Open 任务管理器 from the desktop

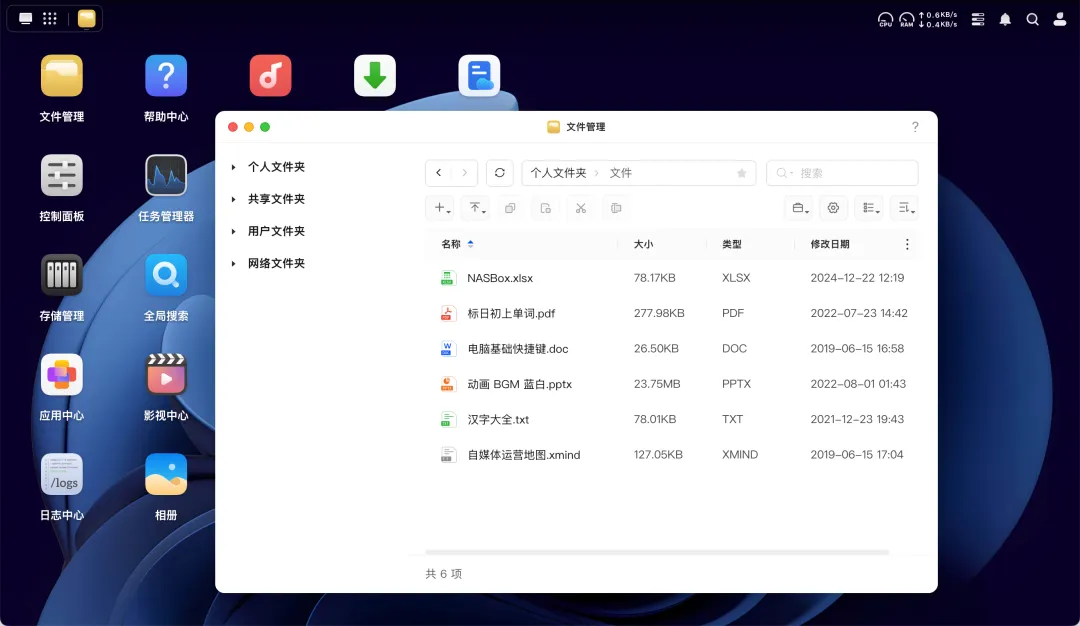(x=166, y=176)
